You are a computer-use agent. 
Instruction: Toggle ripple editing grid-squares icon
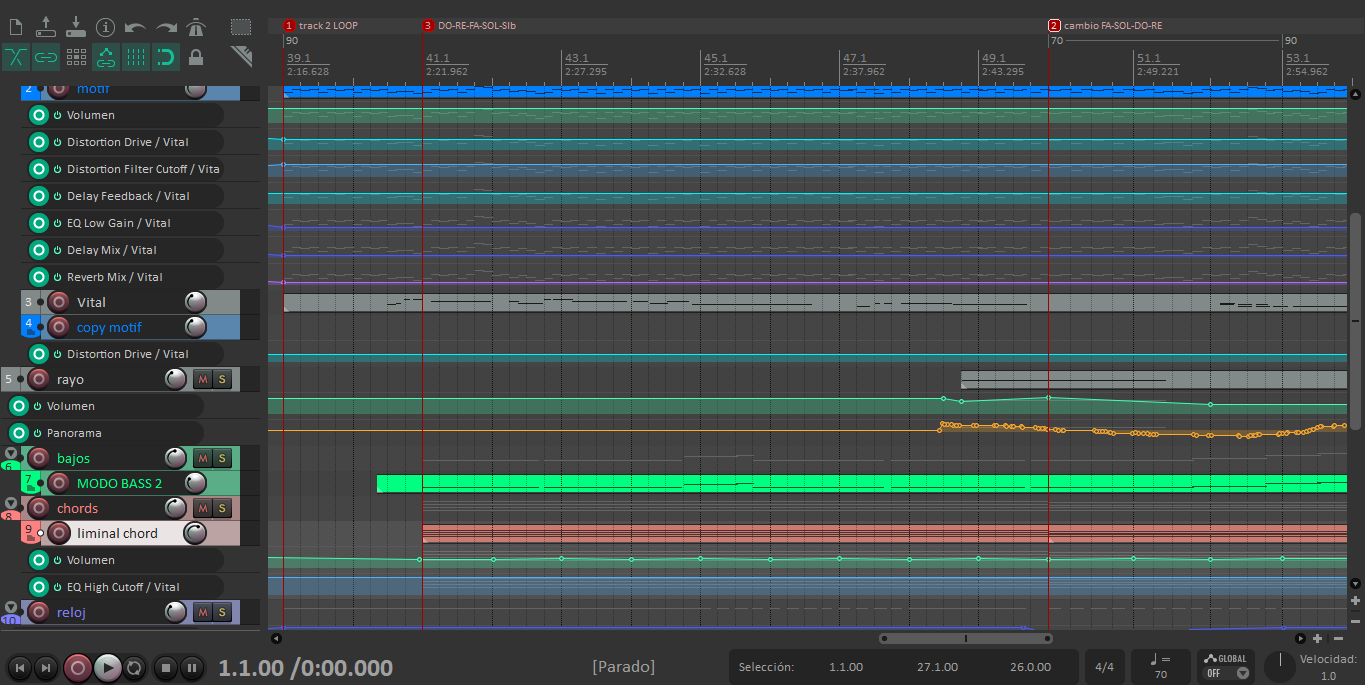click(x=76, y=57)
